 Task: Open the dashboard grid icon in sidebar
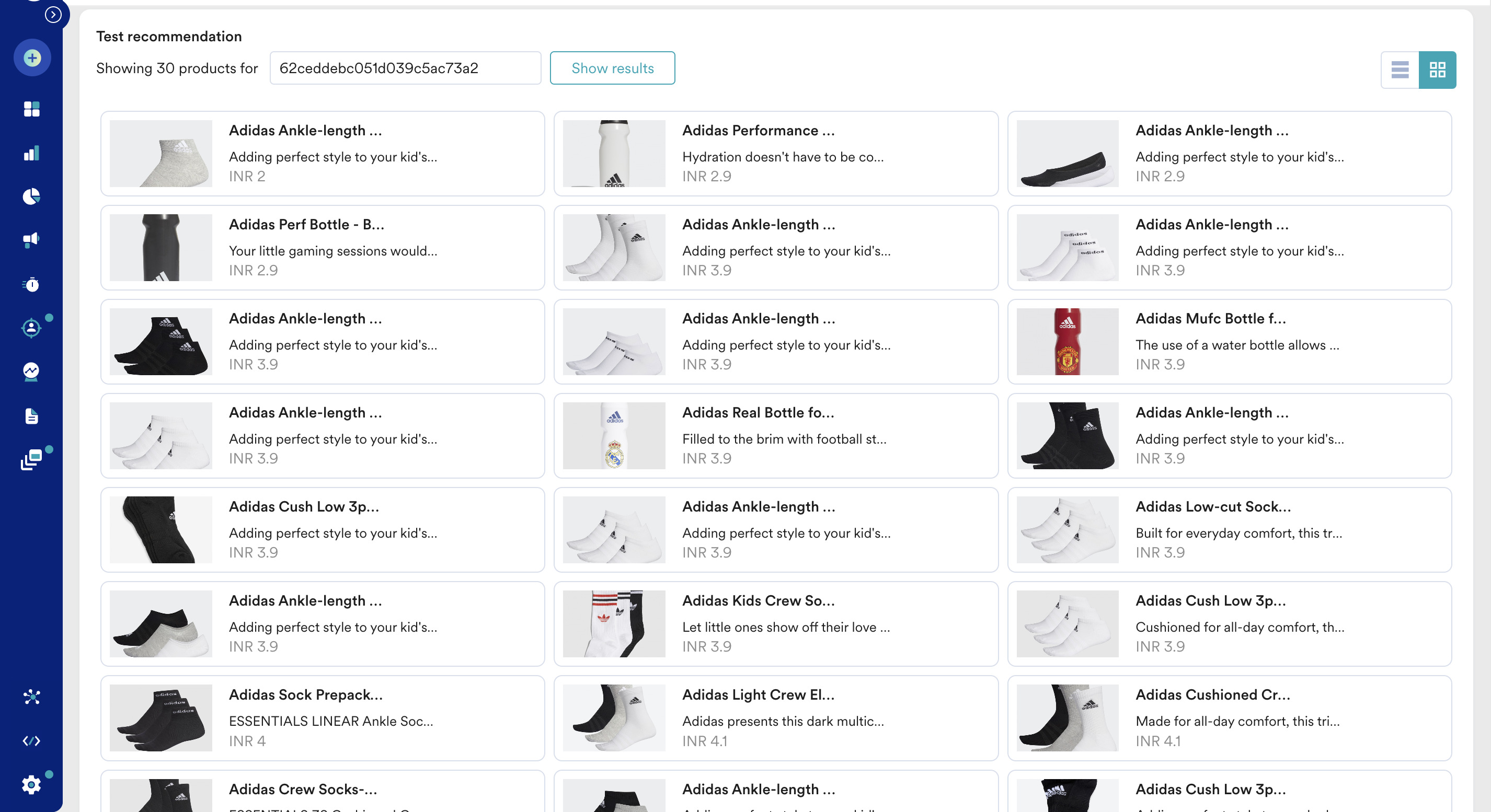[32, 109]
